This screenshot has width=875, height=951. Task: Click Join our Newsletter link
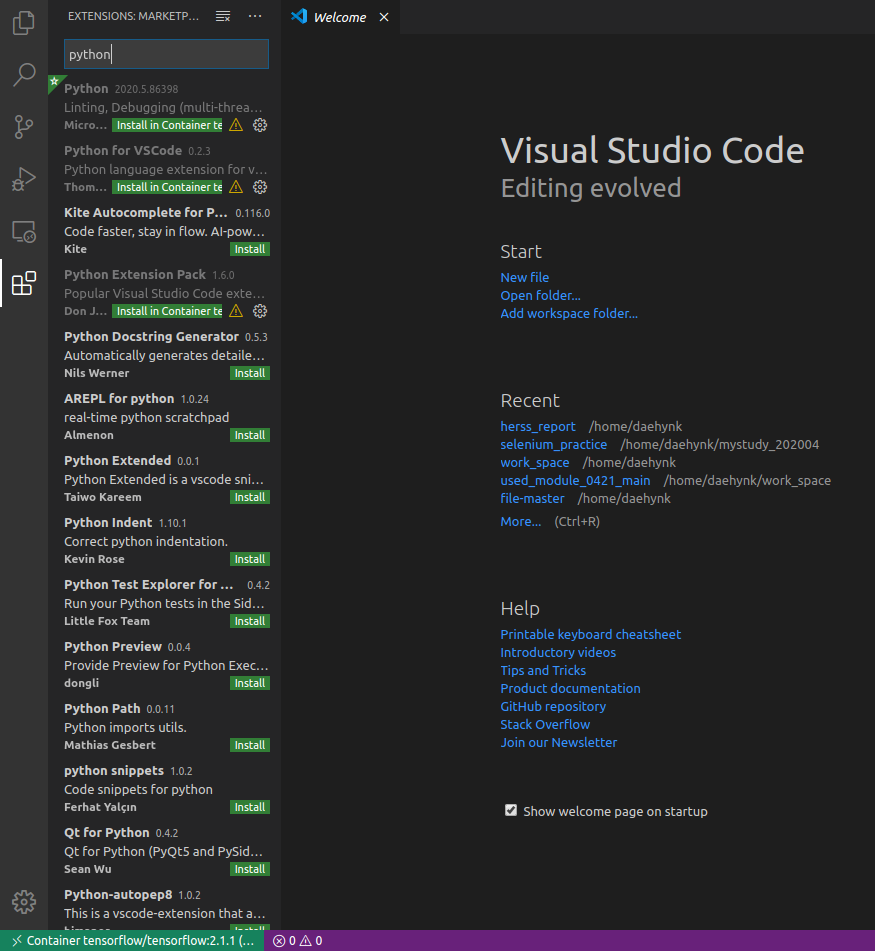[558, 742]
